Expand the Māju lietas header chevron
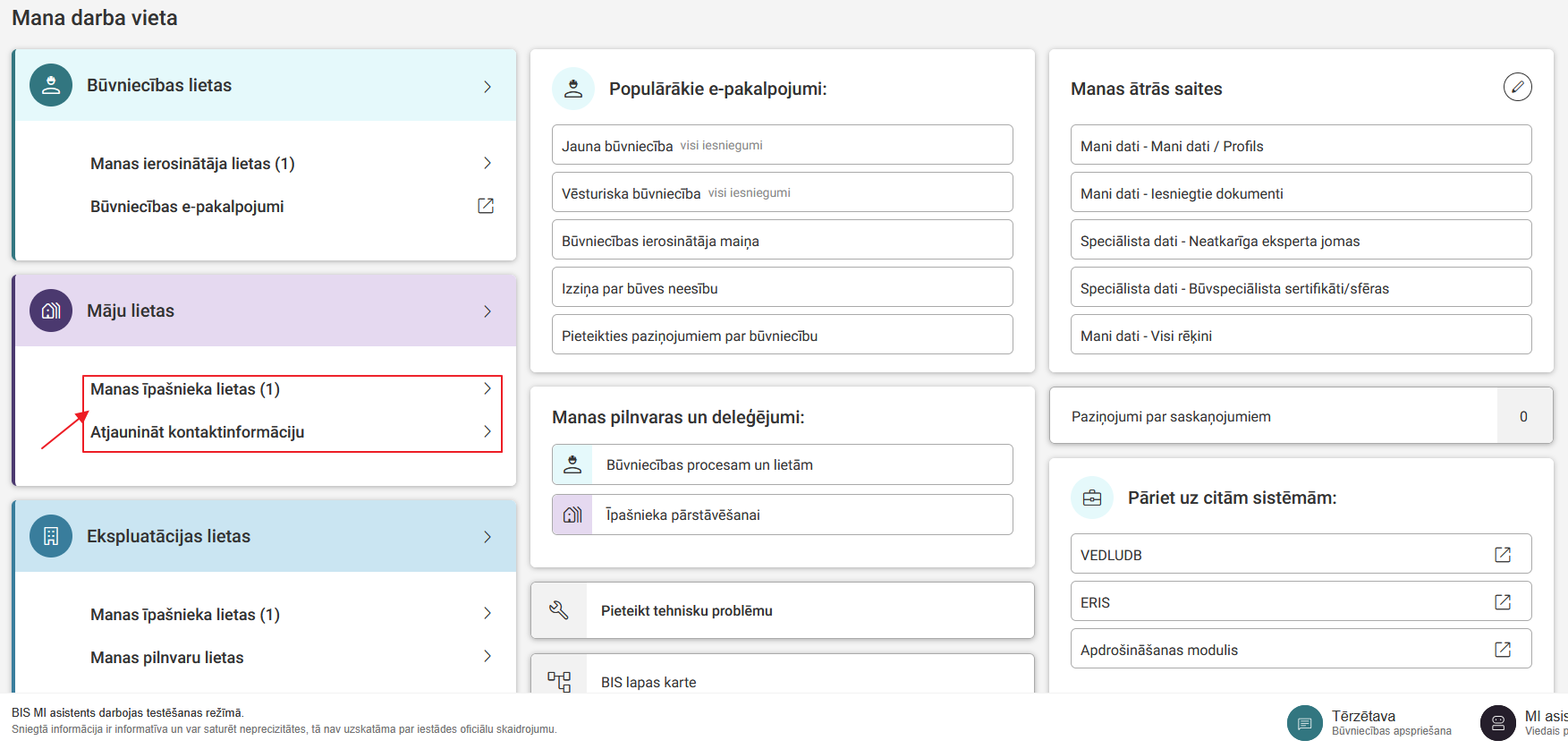Screen dimensions: 1568x749 coord(487,311)
